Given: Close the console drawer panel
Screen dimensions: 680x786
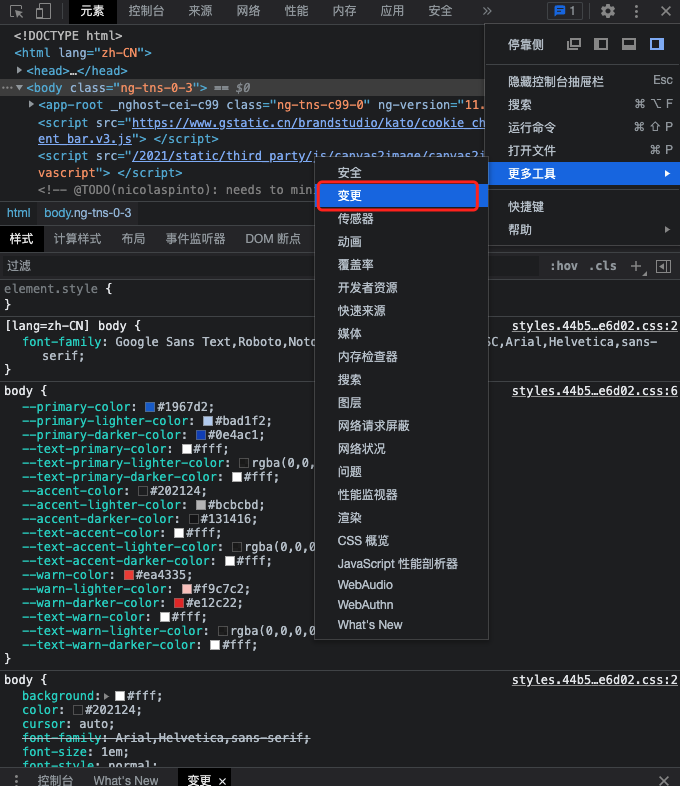Looking at the screenshot, I should [663, 780].
